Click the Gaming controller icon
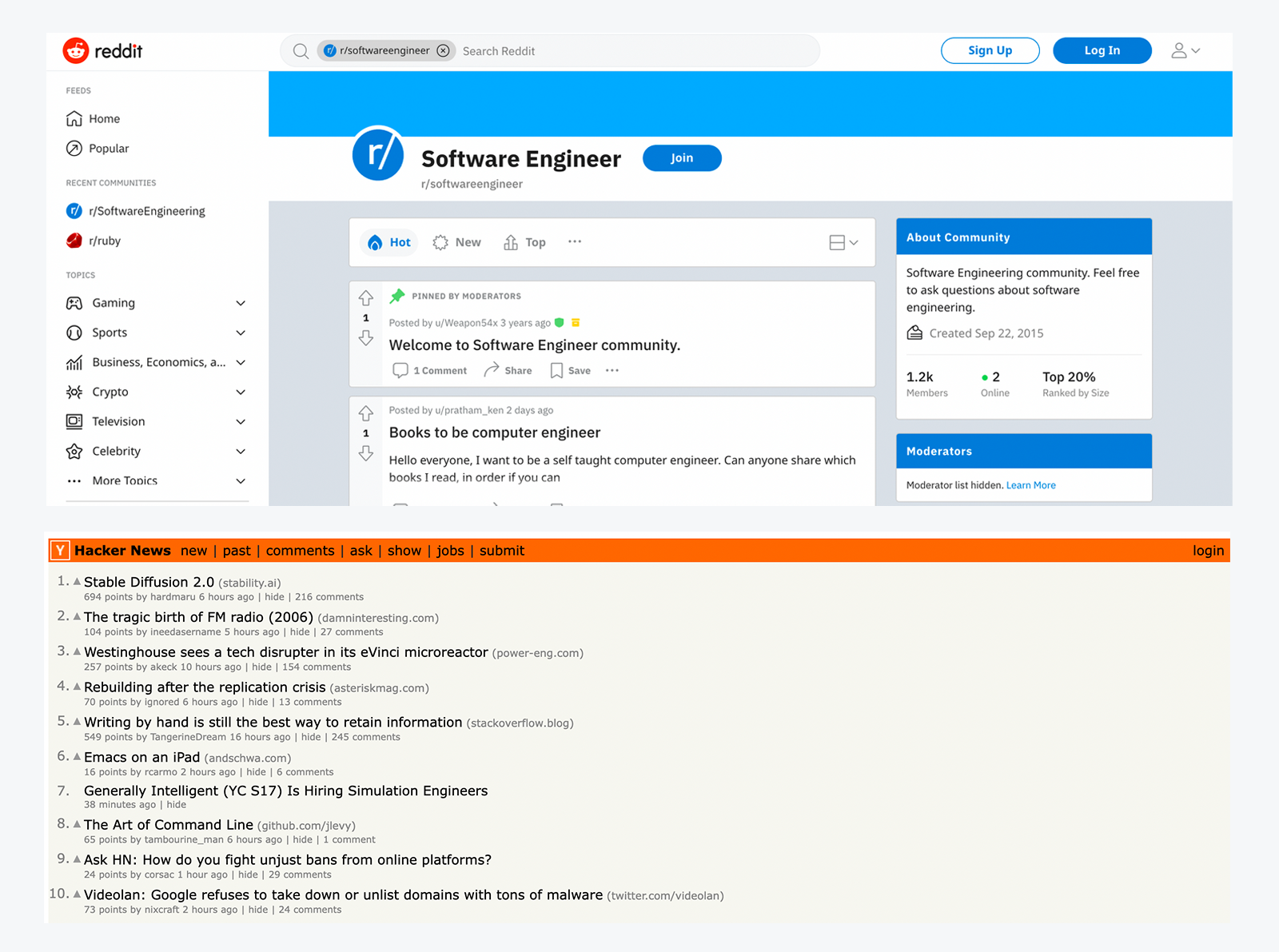Image resolution: width=1279 pixels, height=952 pixels. (x=74, y=303)
